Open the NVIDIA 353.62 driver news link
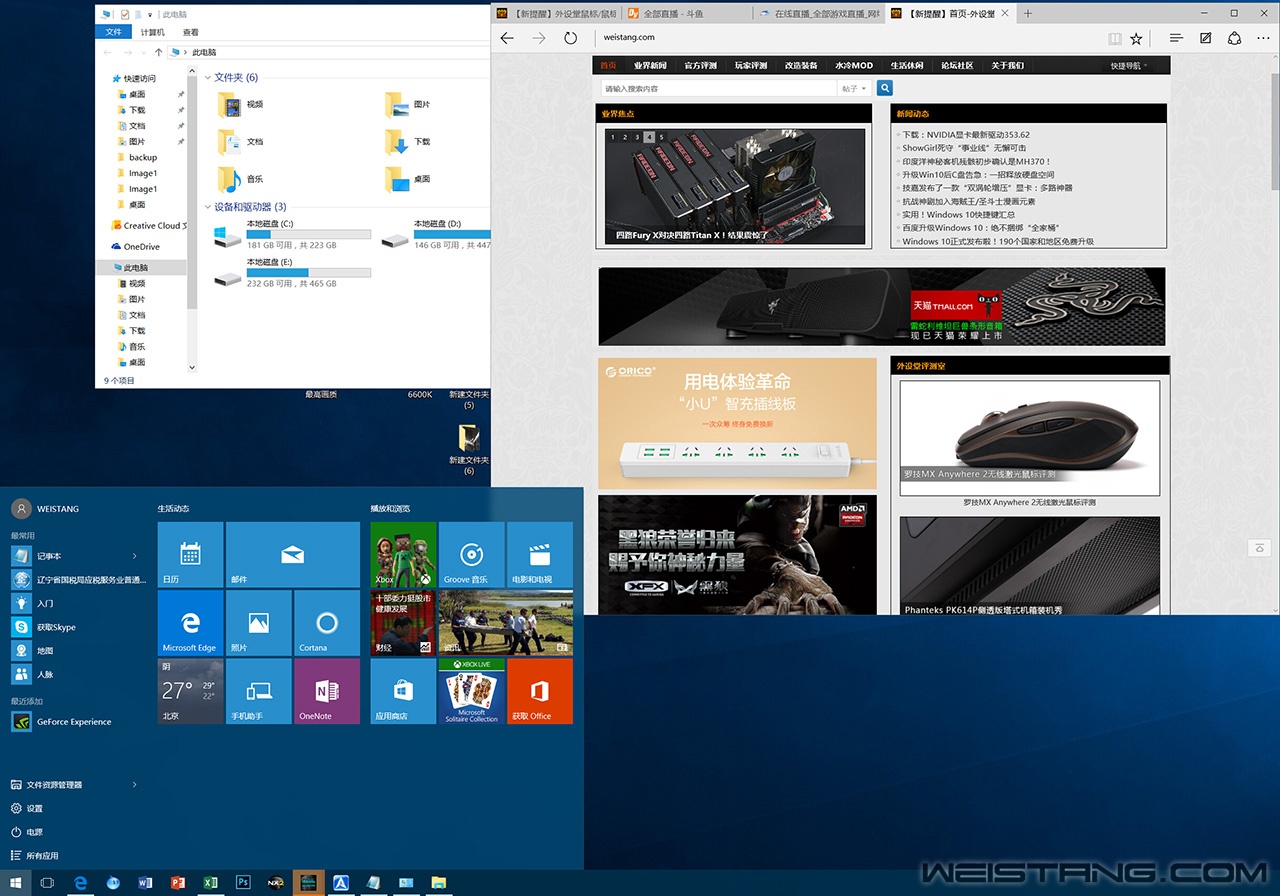Image resolution: width=1280 pixels, height=896 pixels. coord(966,135)
